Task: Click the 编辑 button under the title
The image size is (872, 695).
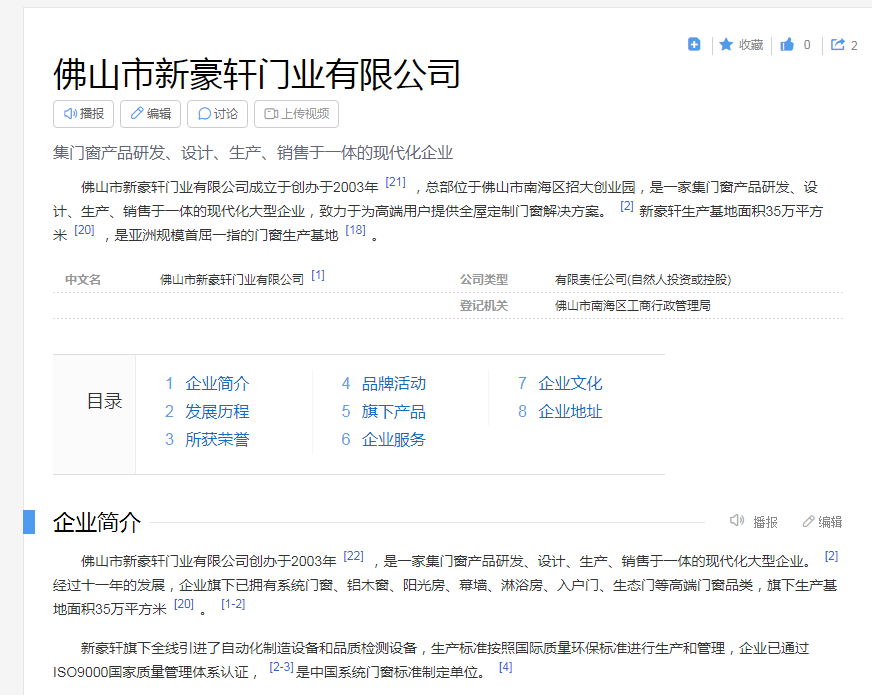Action: coord(150,114)
